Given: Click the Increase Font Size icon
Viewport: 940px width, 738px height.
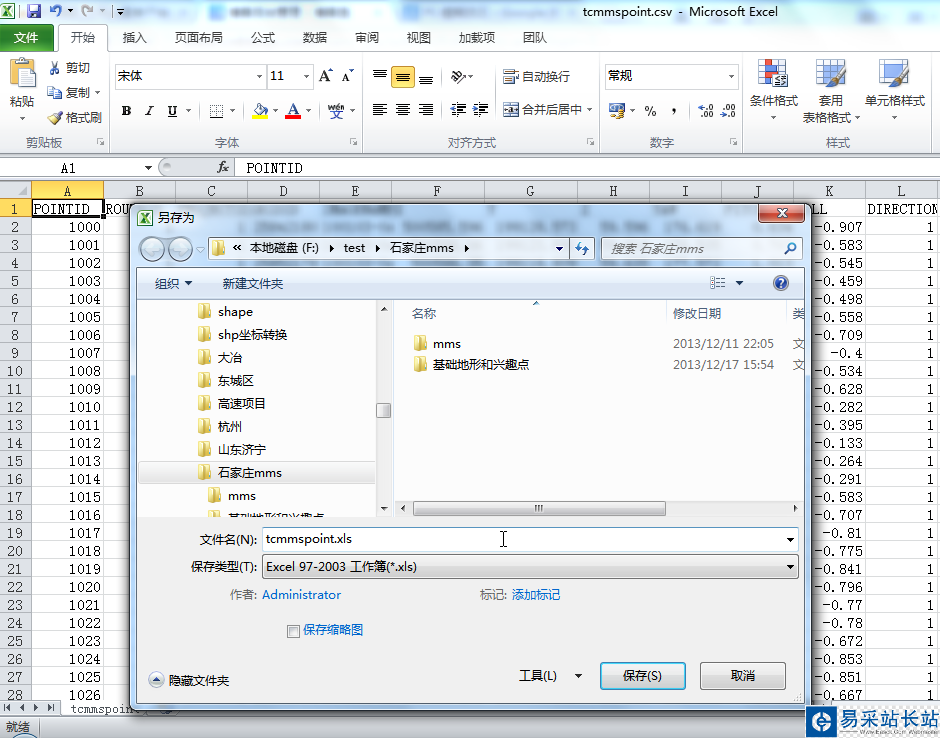Looking at the screenshot, I should [x=326, y=76].
